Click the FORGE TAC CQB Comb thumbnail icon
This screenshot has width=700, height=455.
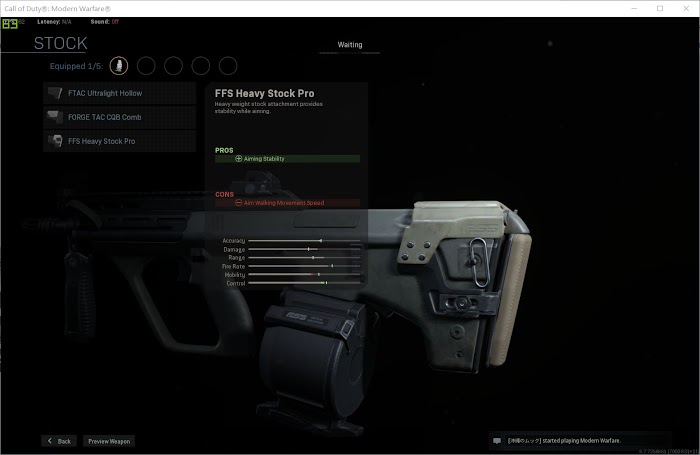click(55, 117)
